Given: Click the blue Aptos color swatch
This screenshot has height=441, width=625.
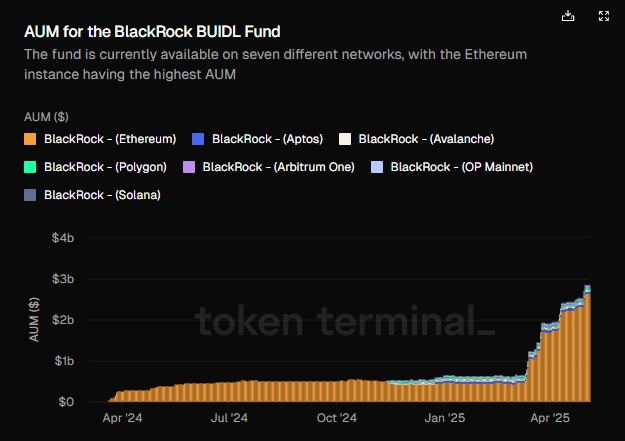Looking at the screenshot, I should 197,138.
